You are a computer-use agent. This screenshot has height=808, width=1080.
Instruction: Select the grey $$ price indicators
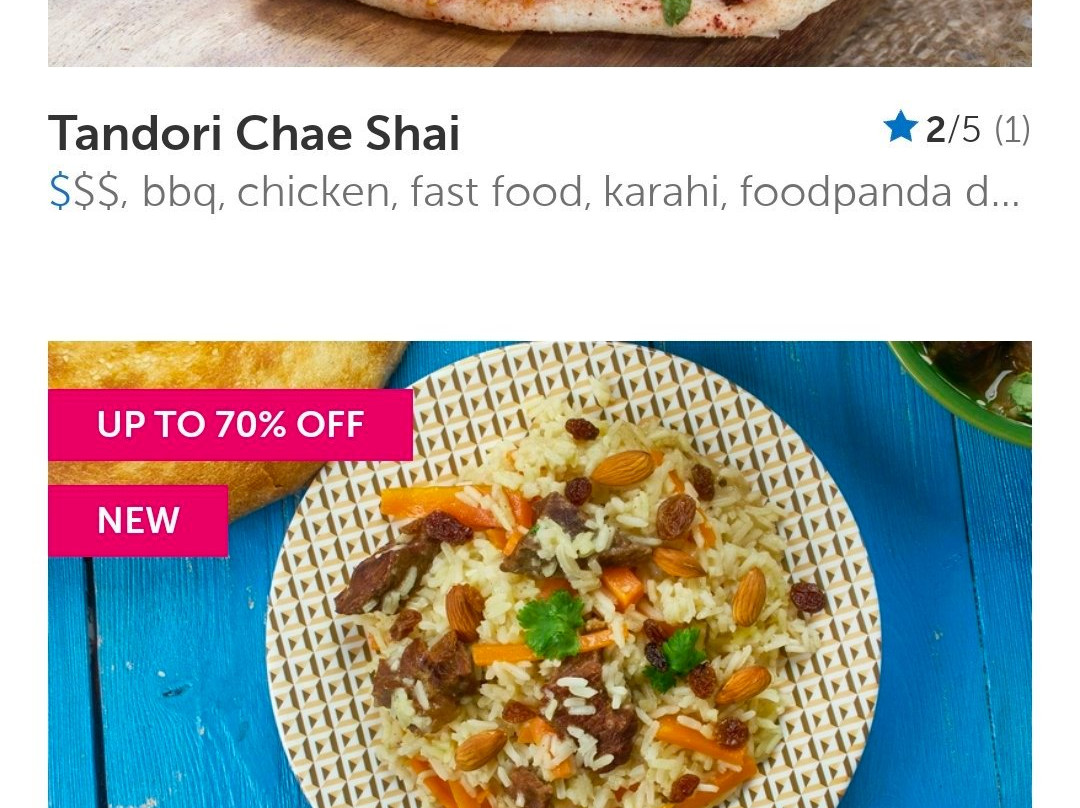point(95,191)
